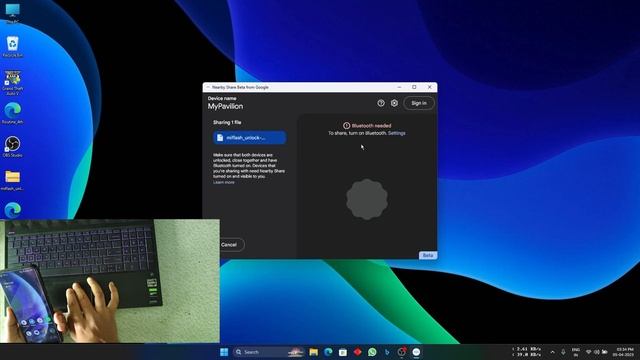Open the Nearby Share help icon
This screenshot has height=360, width=640.
381,103
